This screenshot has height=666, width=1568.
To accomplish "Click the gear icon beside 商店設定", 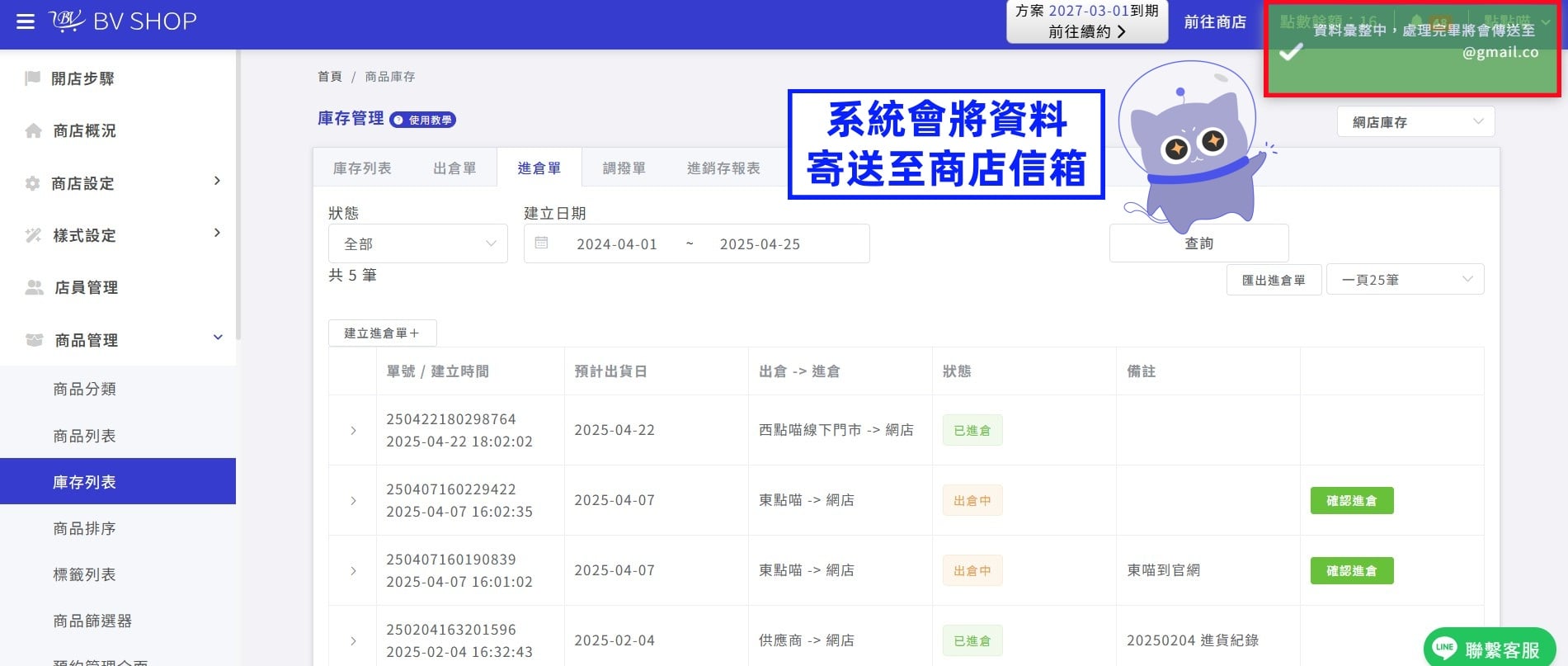I will 33,183.
